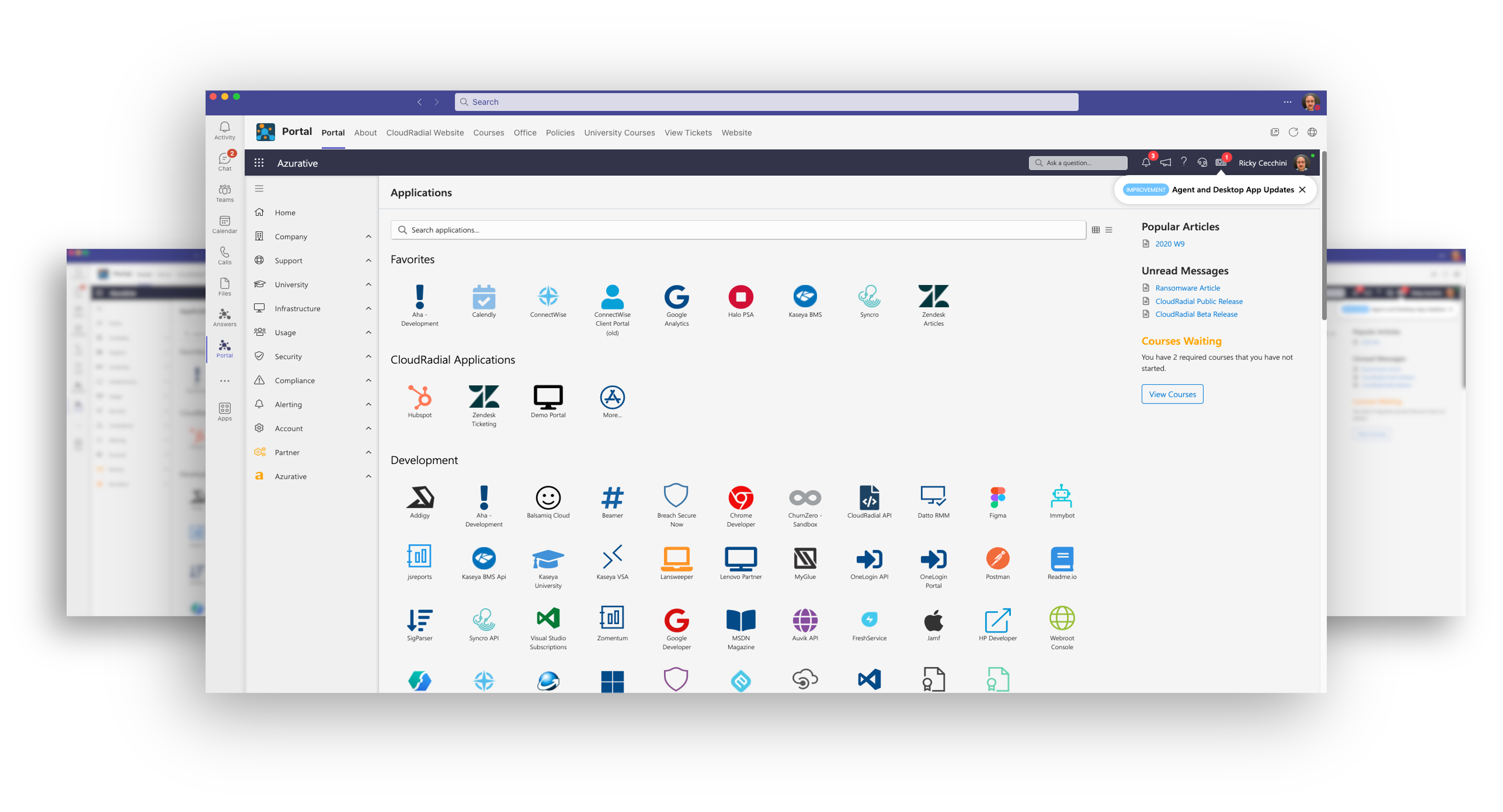This screenshot has width=1503, height=812.
Task: Collapse the Azurative navigation section
Action: (368, 476)
